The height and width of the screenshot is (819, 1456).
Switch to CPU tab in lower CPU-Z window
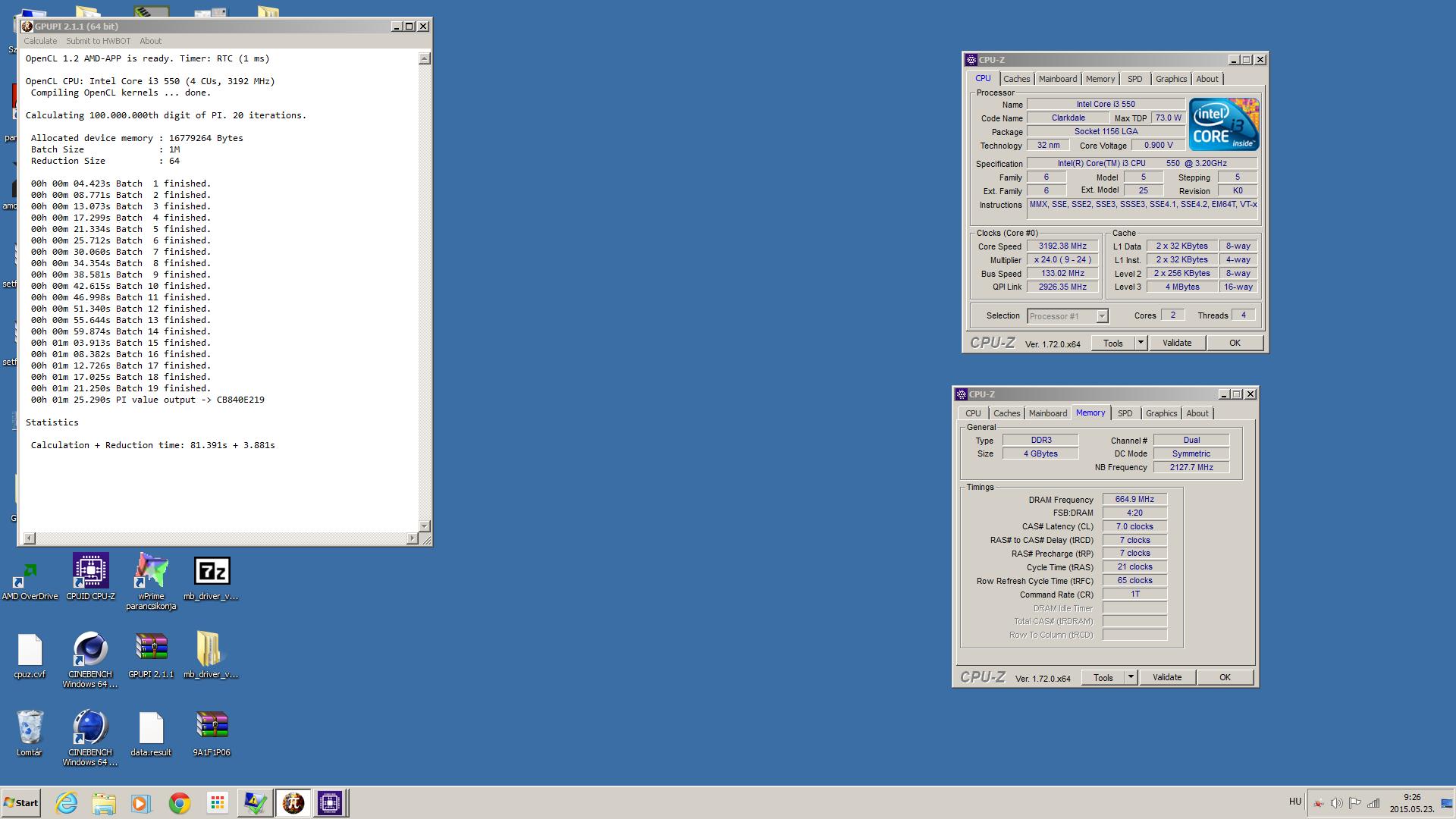coord(973,413)
